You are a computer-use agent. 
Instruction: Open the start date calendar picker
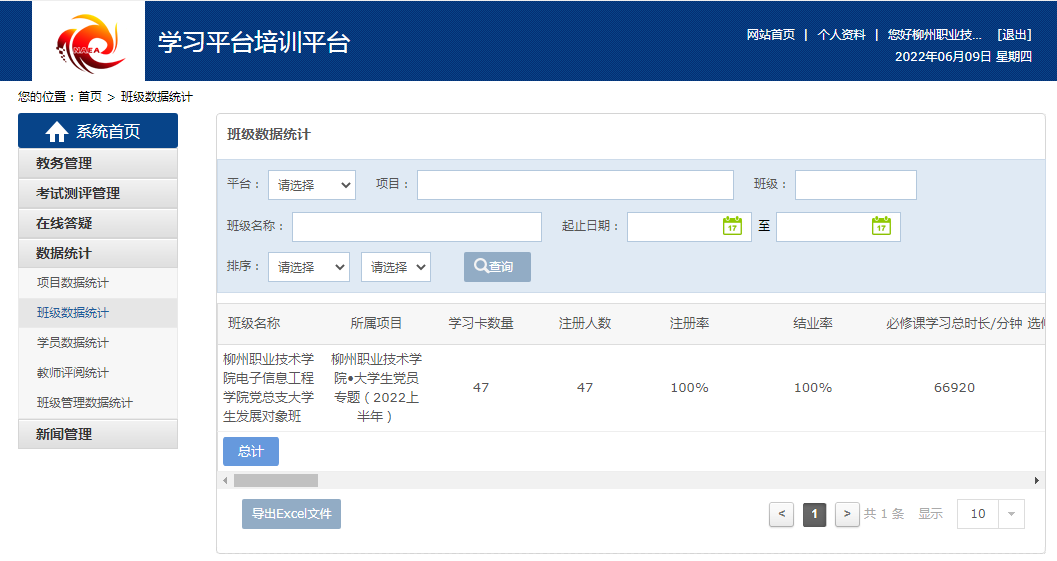pyautogui.click(x=732, y=227)
